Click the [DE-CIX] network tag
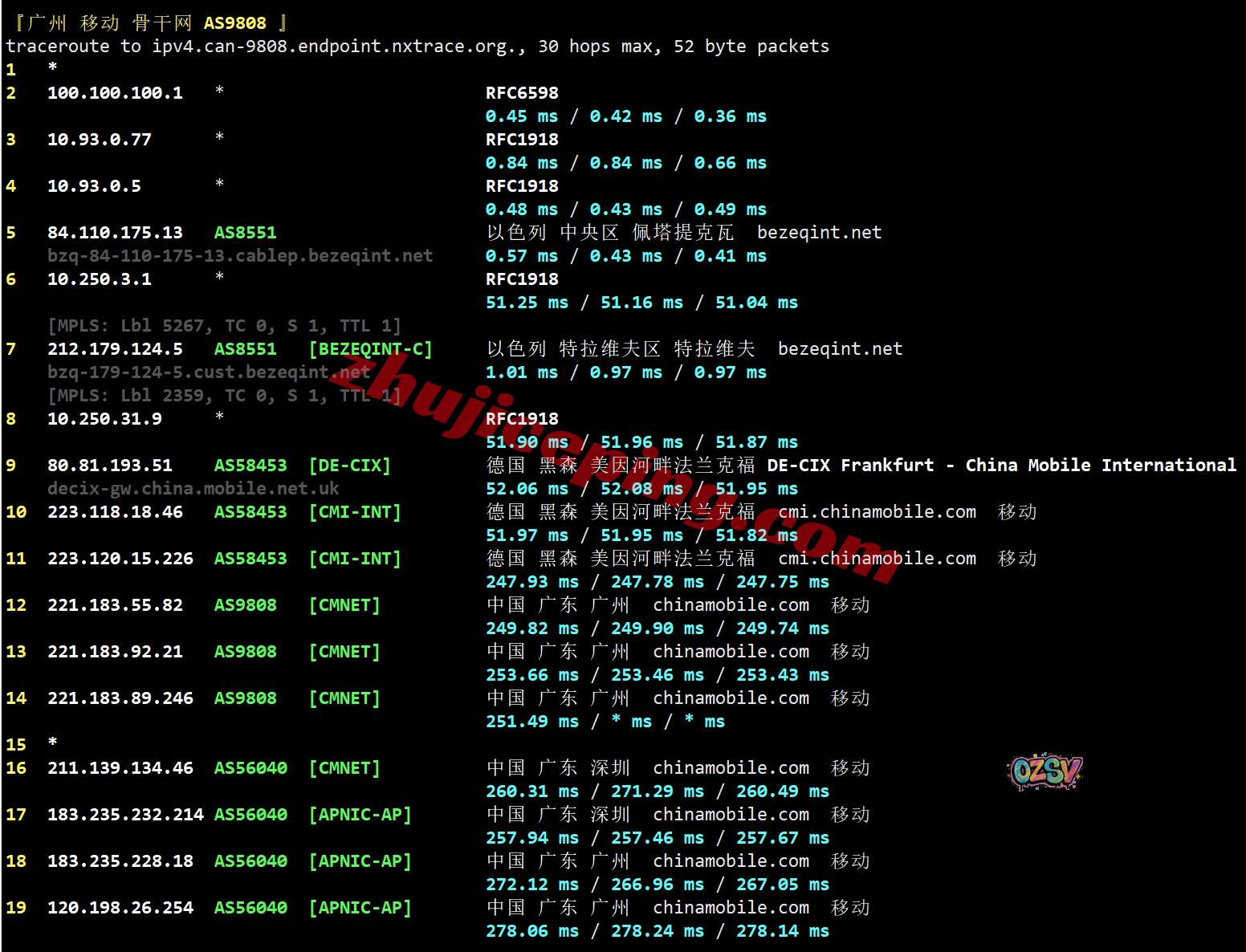1246x952 pixels. click(349, 466)
